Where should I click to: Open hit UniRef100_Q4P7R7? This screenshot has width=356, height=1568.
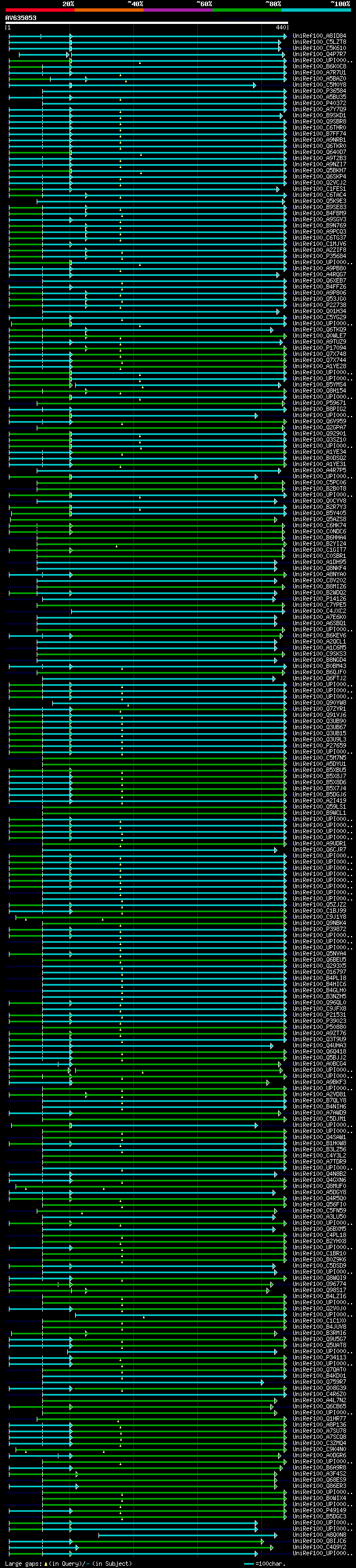319,54
